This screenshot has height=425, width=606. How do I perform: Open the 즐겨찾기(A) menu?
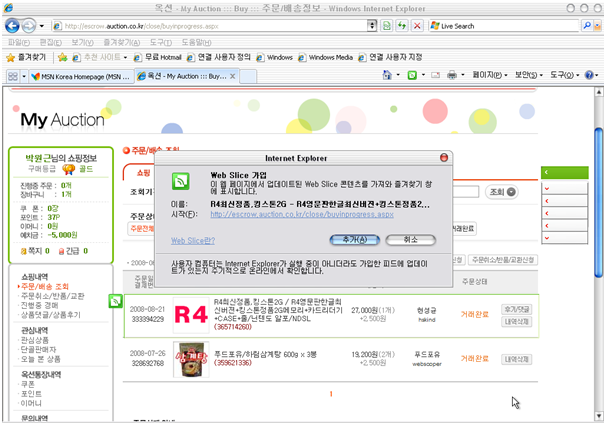click(122, 42)
